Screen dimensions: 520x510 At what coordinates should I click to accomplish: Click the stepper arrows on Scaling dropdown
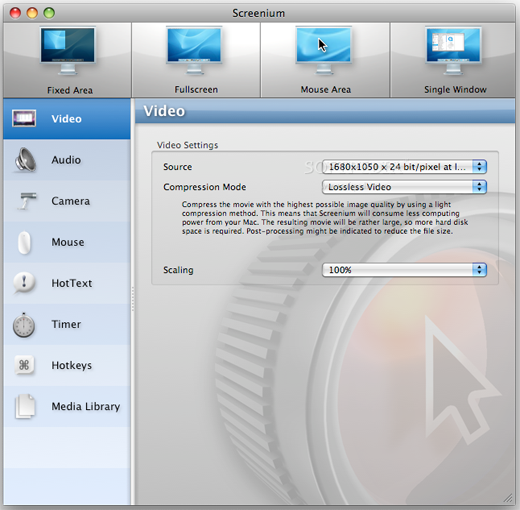(x=479, y=270)
